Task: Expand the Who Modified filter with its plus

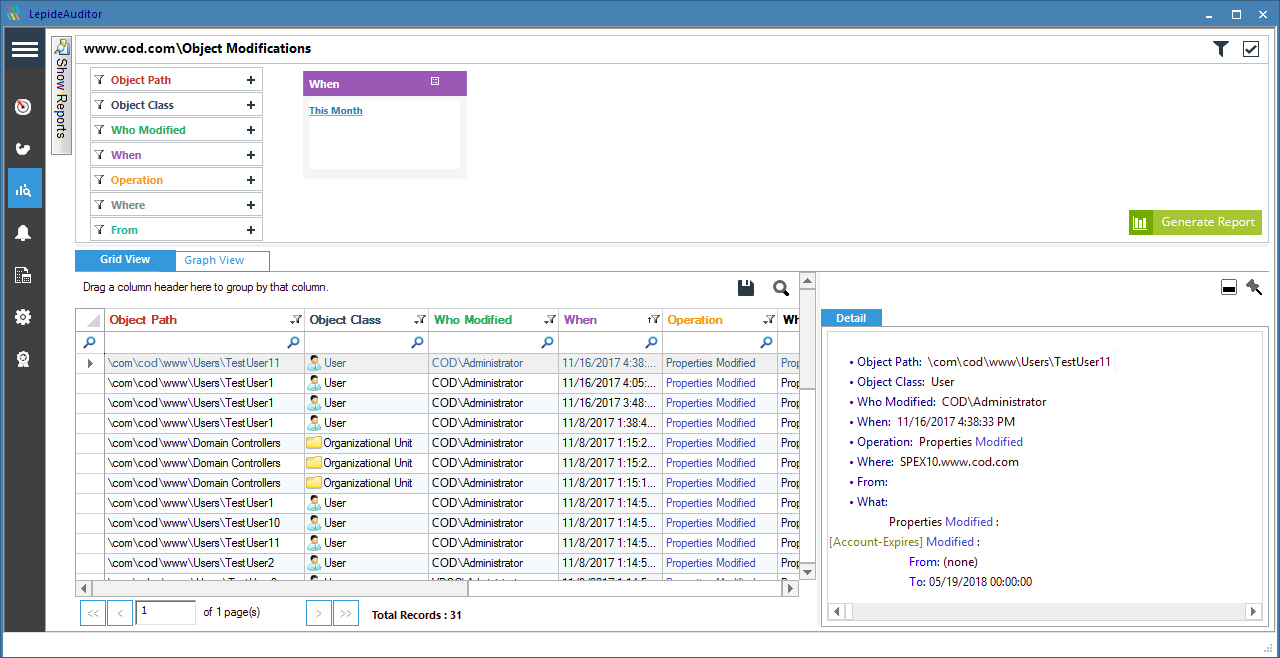Action: click(x=251, y=130)
